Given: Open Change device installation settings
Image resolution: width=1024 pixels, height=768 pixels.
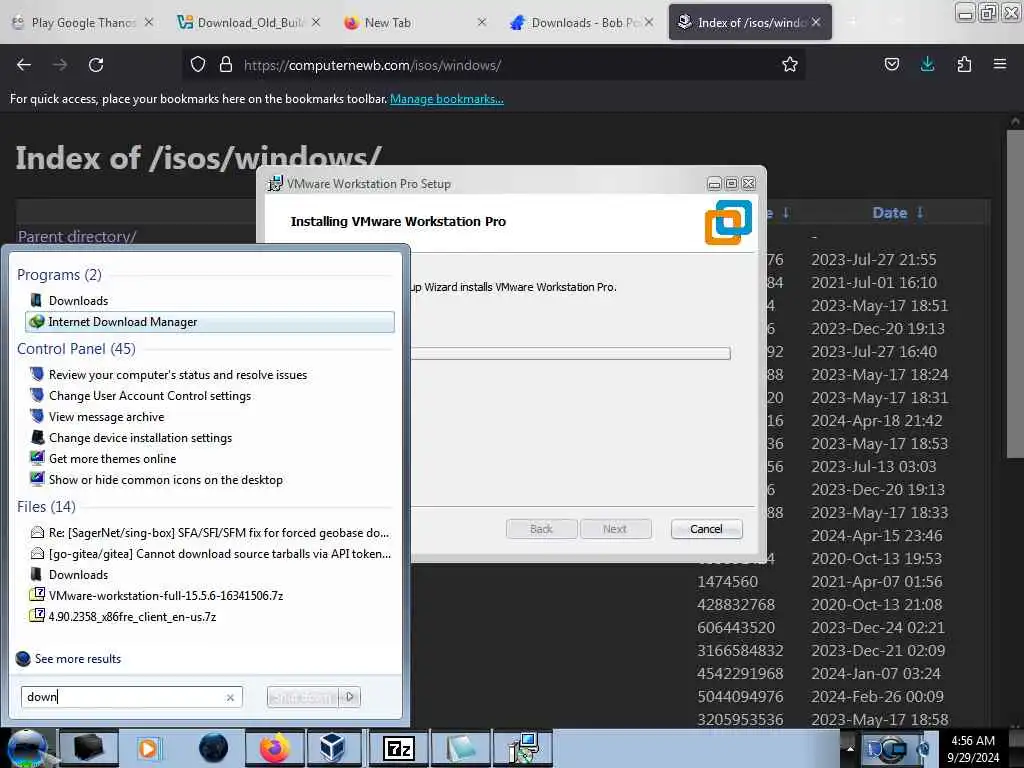Looking at the screenshot, I should (x=140, y=438).
